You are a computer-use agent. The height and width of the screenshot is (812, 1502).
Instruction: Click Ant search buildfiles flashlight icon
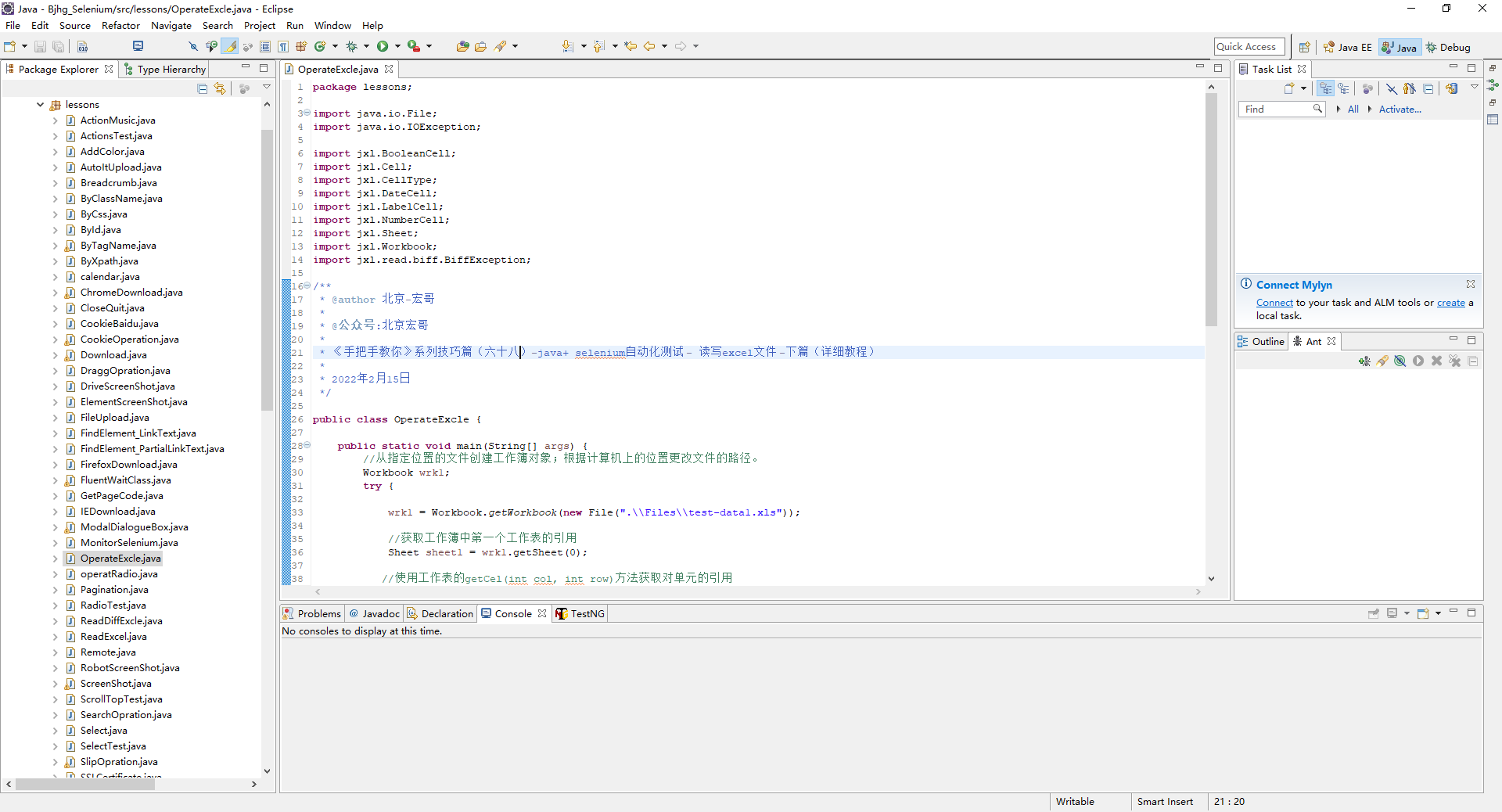pos(1382,361)
